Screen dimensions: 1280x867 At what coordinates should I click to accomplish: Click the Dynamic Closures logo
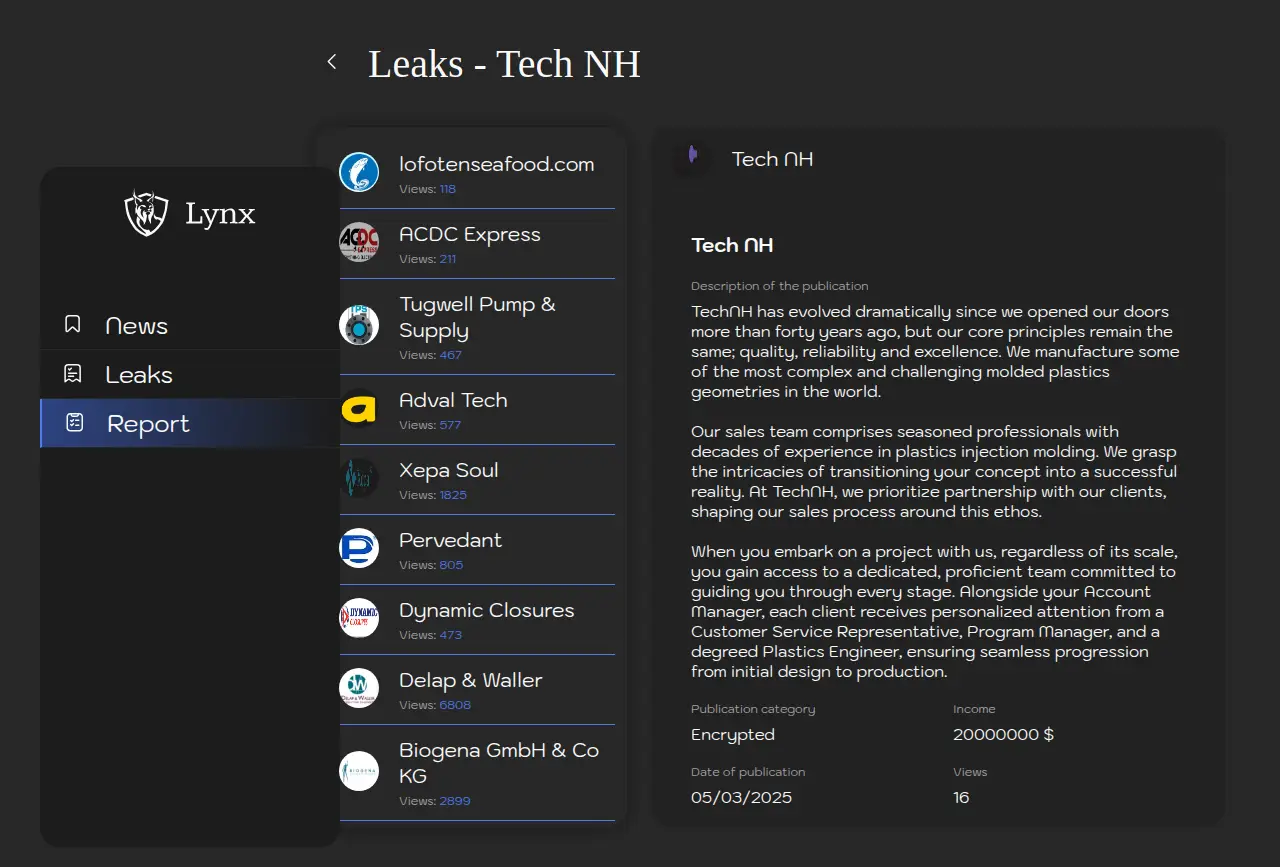[359, 618]
